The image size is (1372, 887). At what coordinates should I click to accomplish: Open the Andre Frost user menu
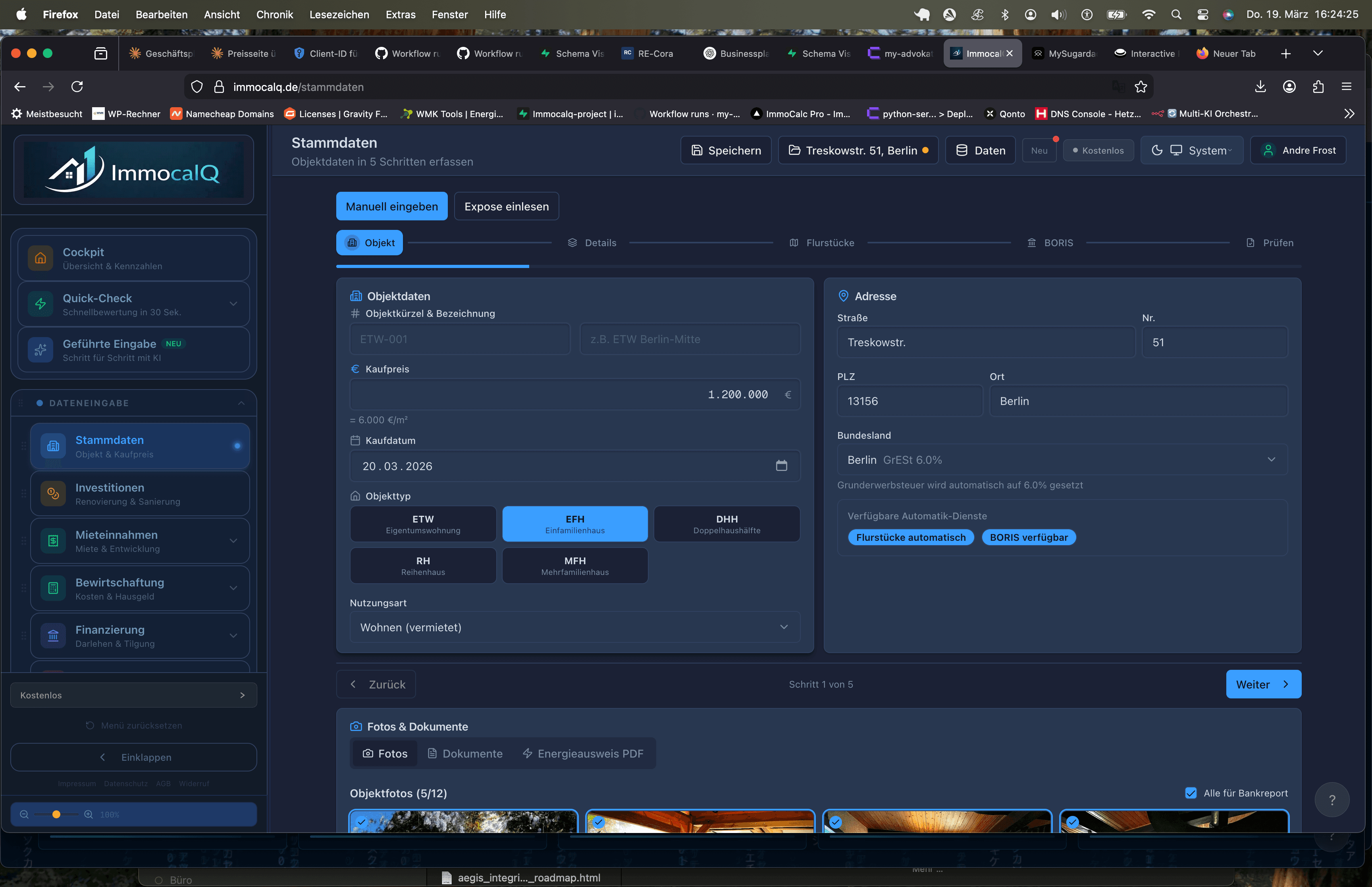coord(1298,150)
